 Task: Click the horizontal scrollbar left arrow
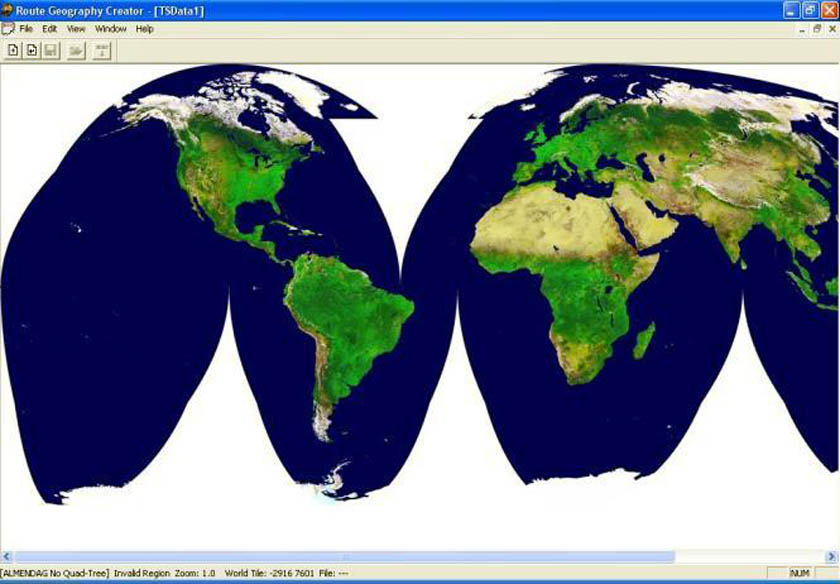(x=6, y=556)
